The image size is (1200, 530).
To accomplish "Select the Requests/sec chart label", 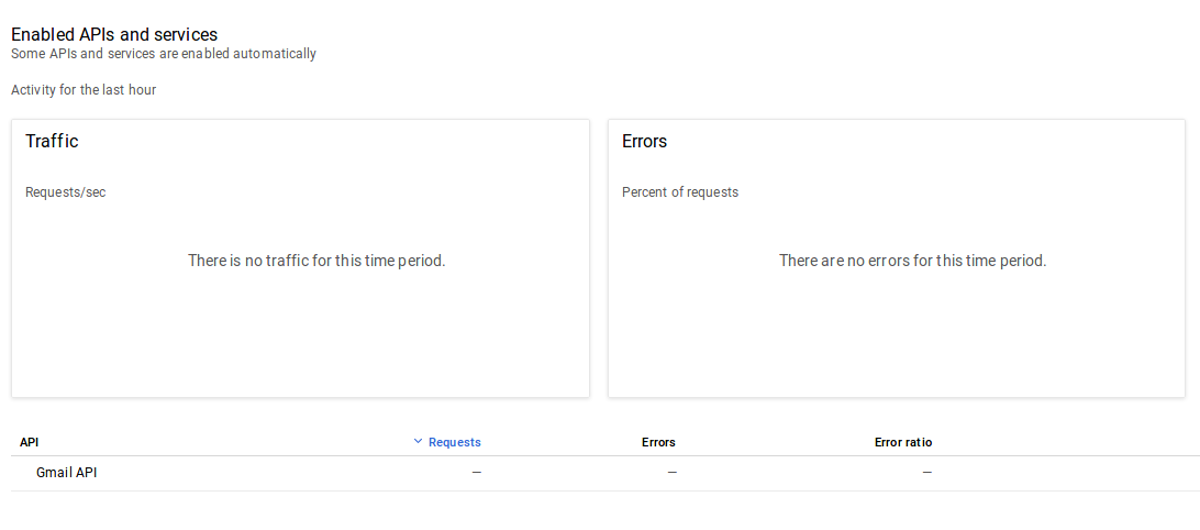I will 65,192.
